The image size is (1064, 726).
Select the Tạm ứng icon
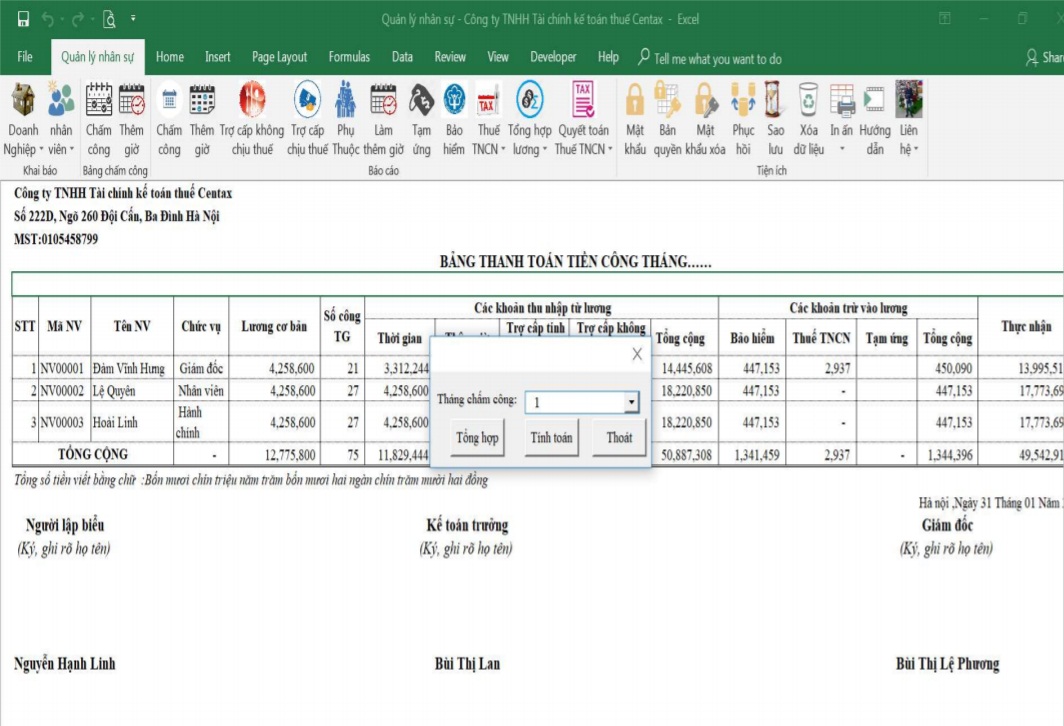tap(421, 101)
